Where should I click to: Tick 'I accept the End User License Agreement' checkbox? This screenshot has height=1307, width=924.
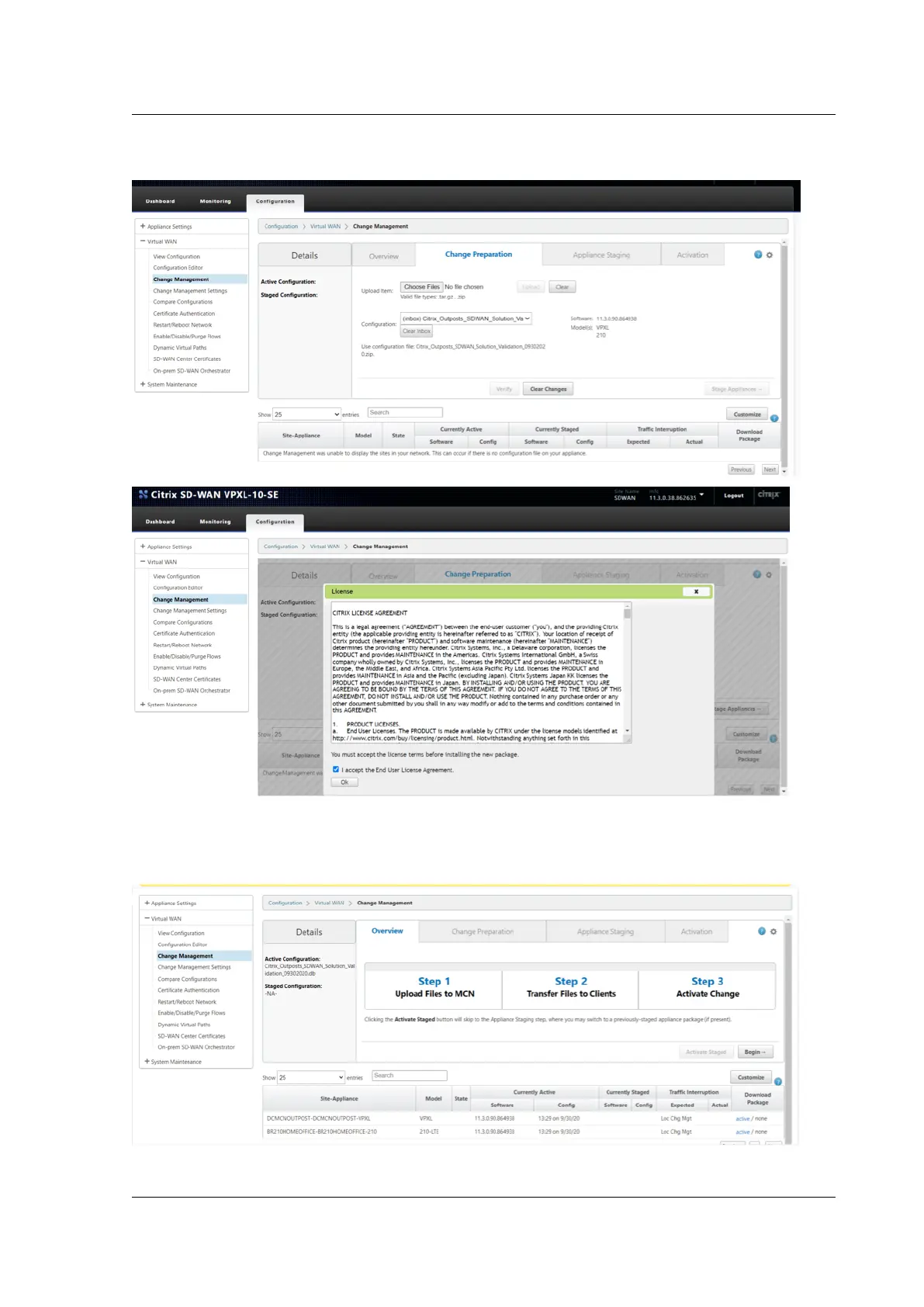pyautogui.click(x=336, y=770)
